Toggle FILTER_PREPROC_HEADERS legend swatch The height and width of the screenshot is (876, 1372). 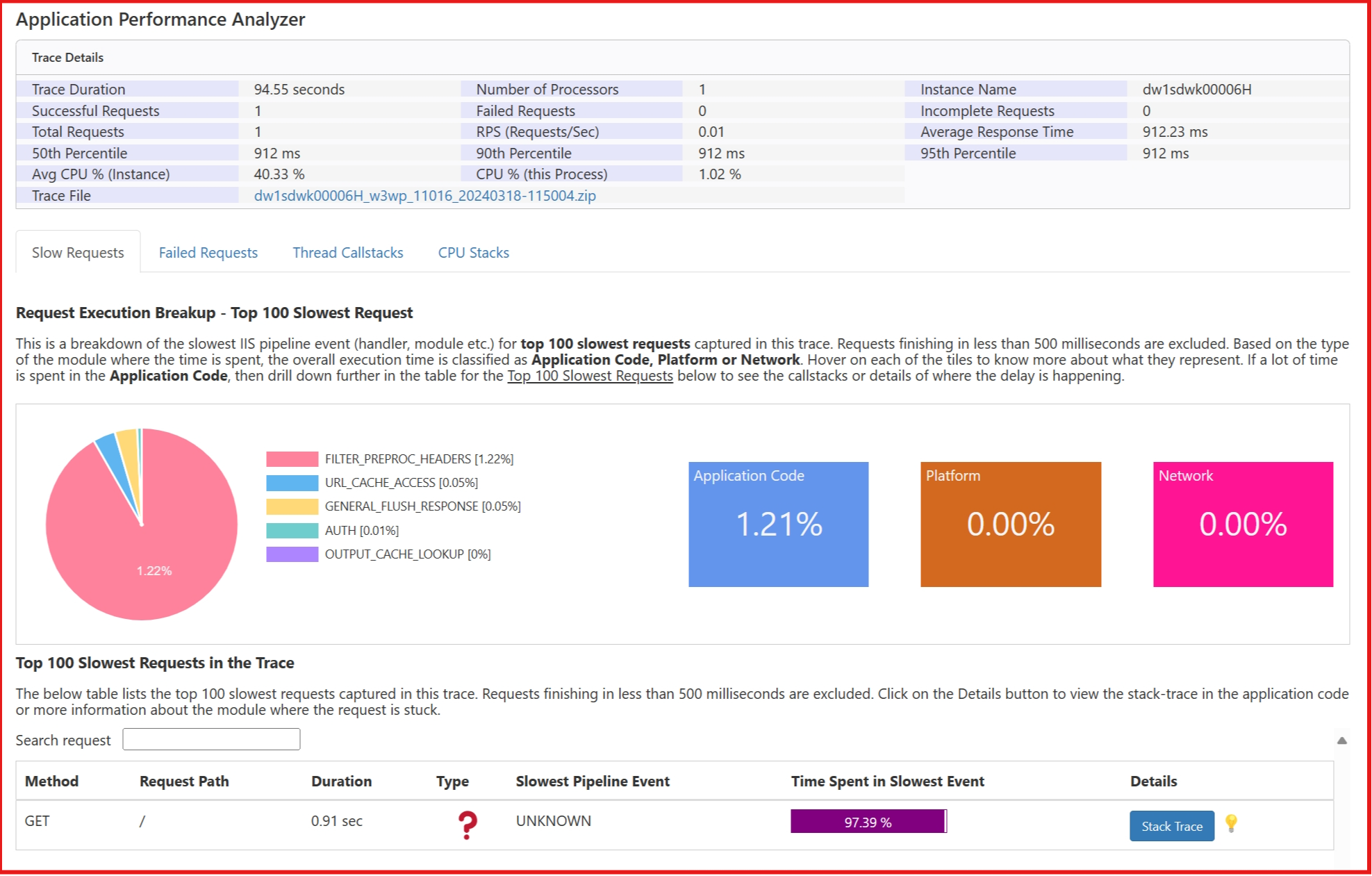pos(292,459)
